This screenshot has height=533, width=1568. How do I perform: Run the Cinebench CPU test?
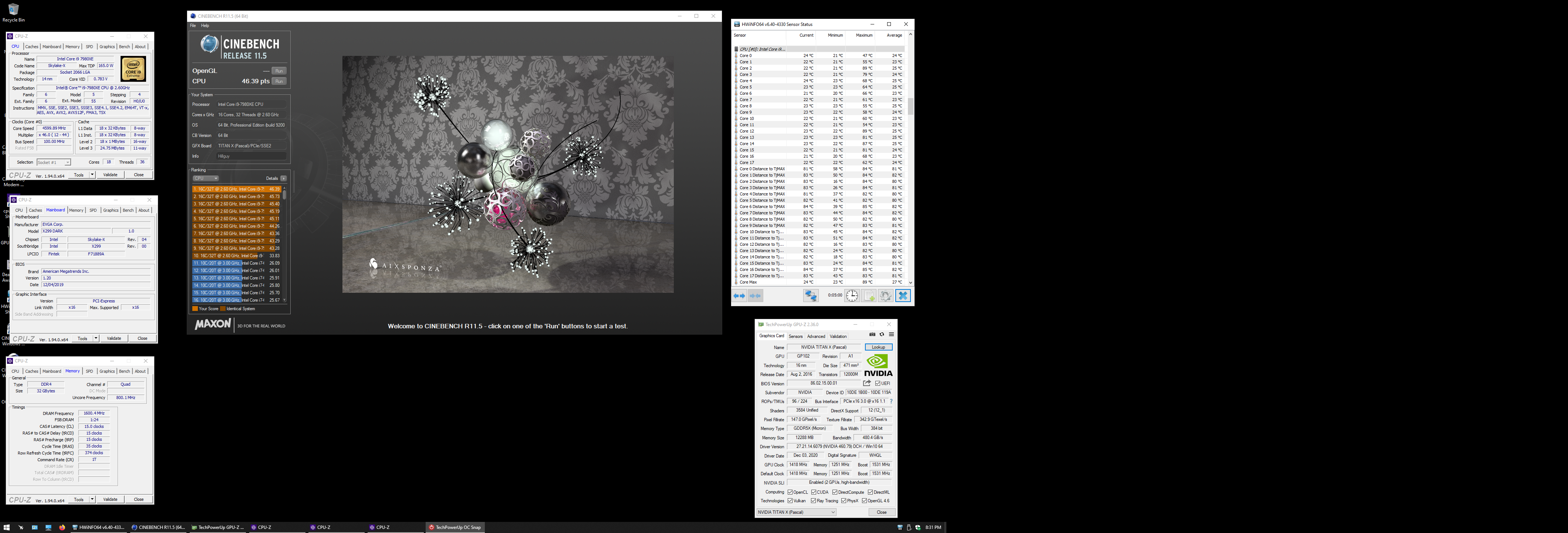click(x=279, y=81)
